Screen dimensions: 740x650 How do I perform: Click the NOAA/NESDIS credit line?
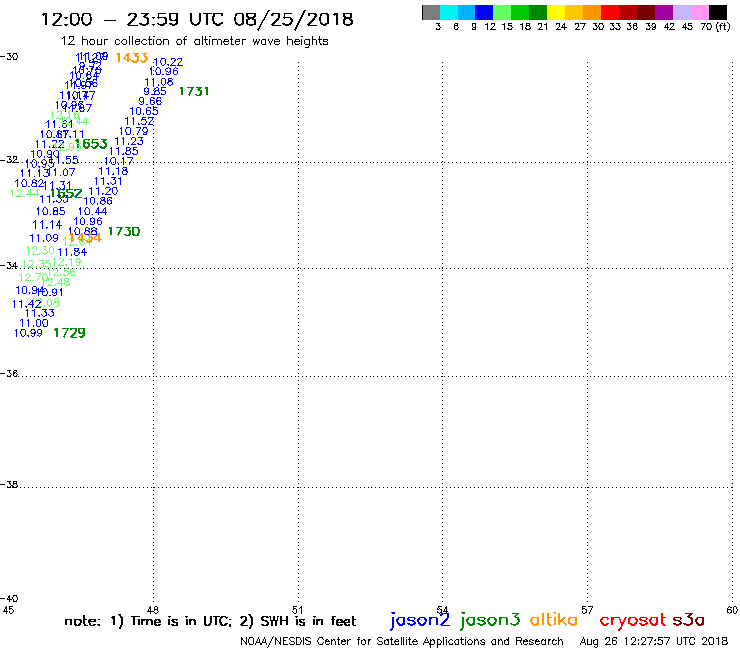(x=402, y=642)
